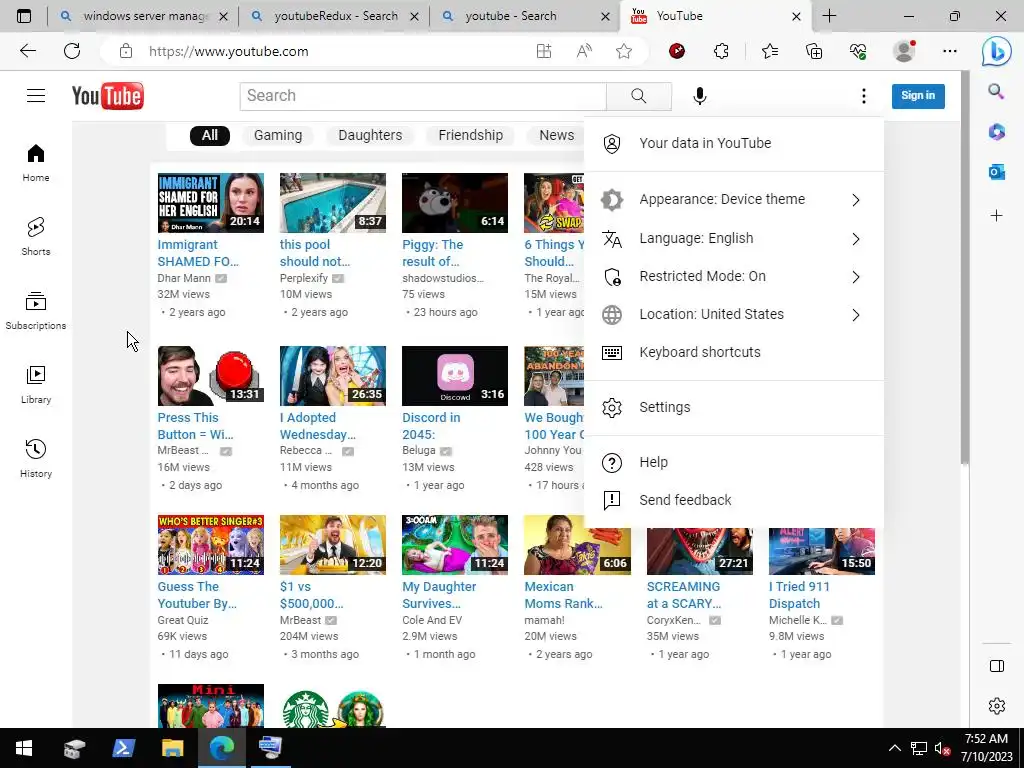Open Settings from the YouTube menu
This screenshot has width=1024, height=768.
(x=734, y=408)
